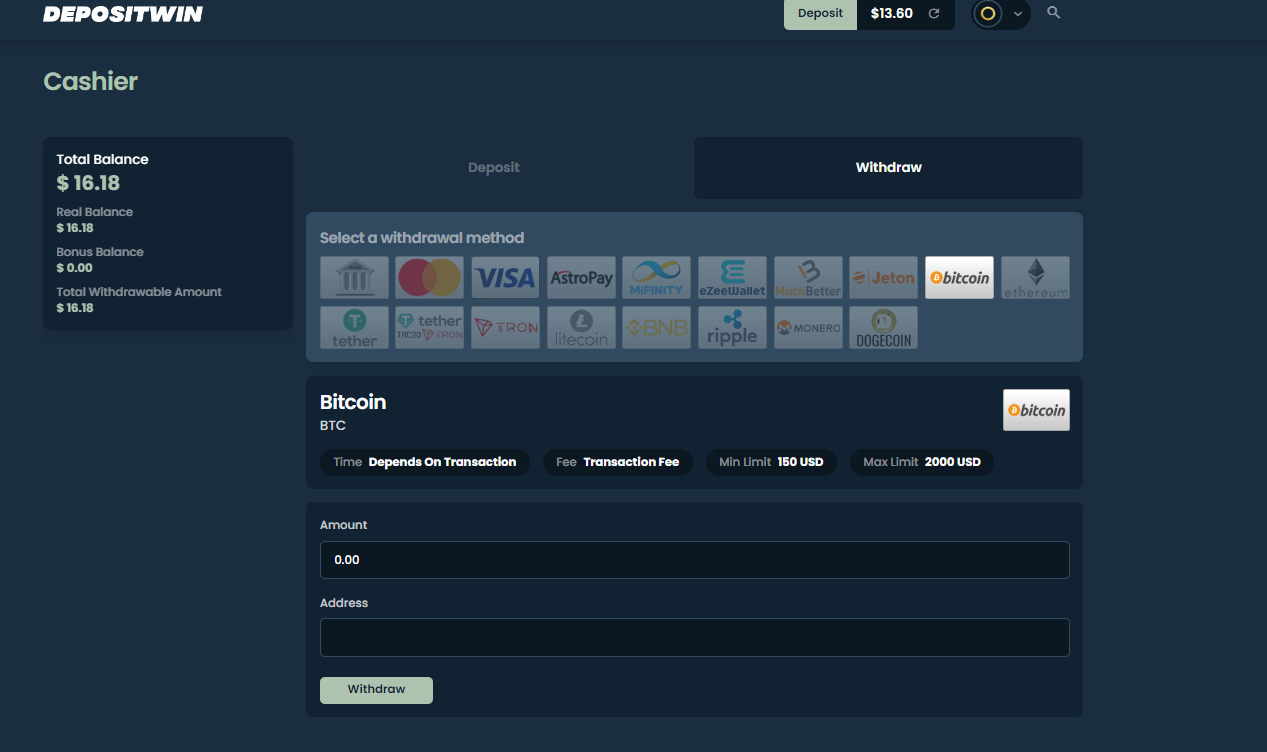Select MuchBetter withdrawal method

[808, 278]
